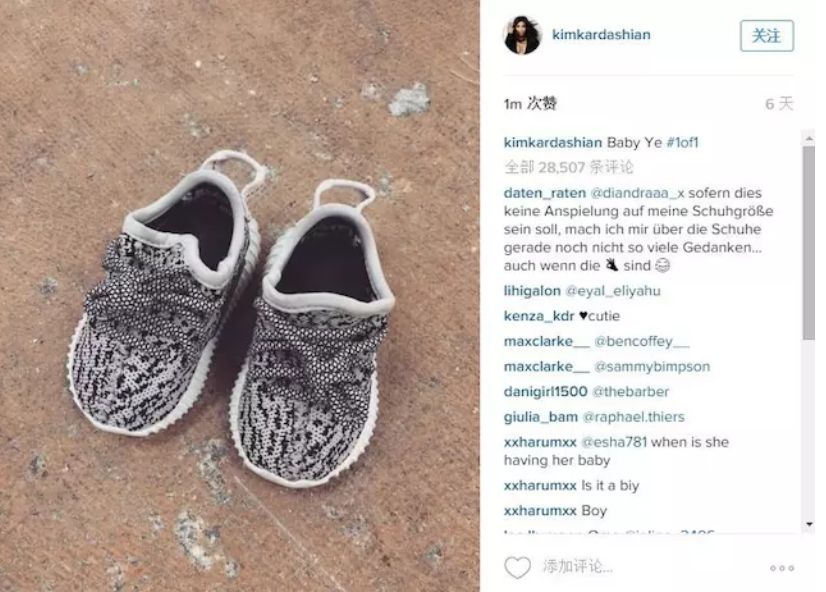Click the comments vertical scrollbar thumb
826x592 pixels.
point(809,243)
